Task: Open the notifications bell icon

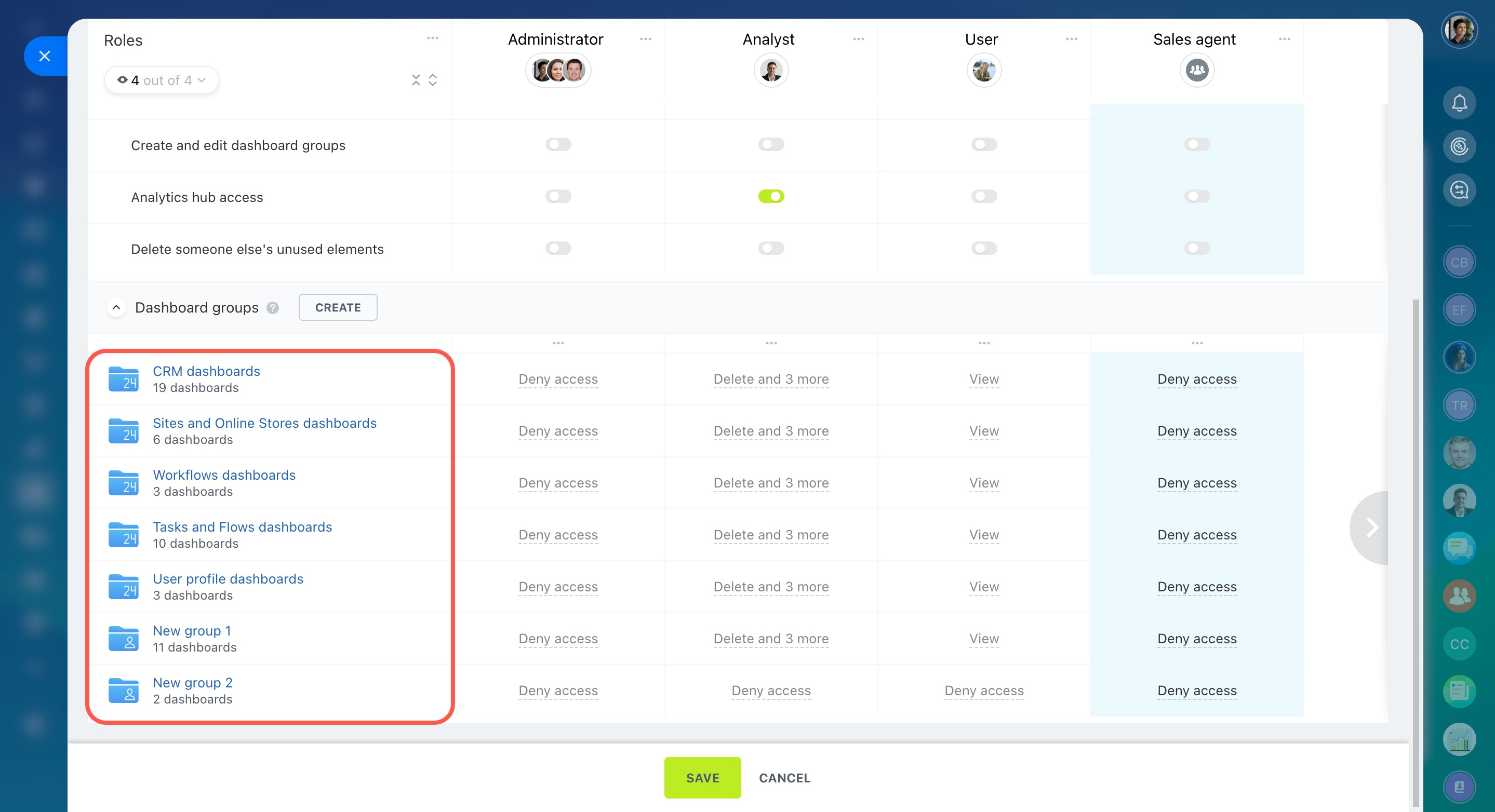Action: (1459, 103)
